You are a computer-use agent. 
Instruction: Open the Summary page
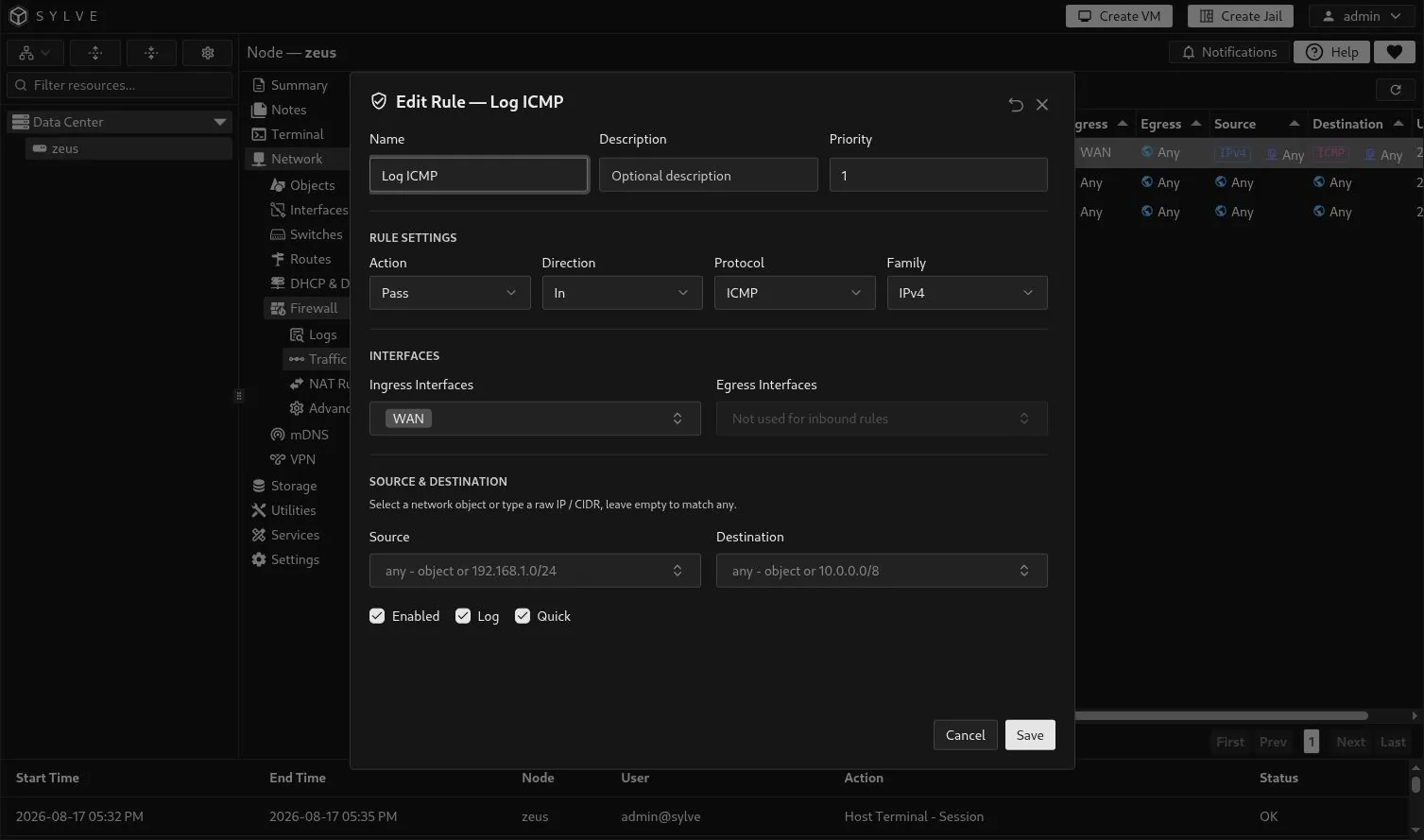pos(299,85)
